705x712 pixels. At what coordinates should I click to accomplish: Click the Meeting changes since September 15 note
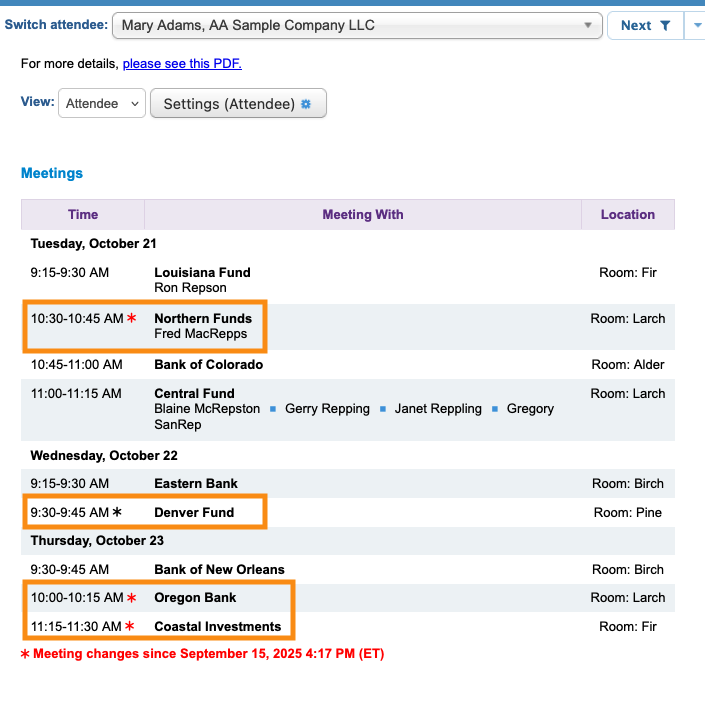(202, 654)
